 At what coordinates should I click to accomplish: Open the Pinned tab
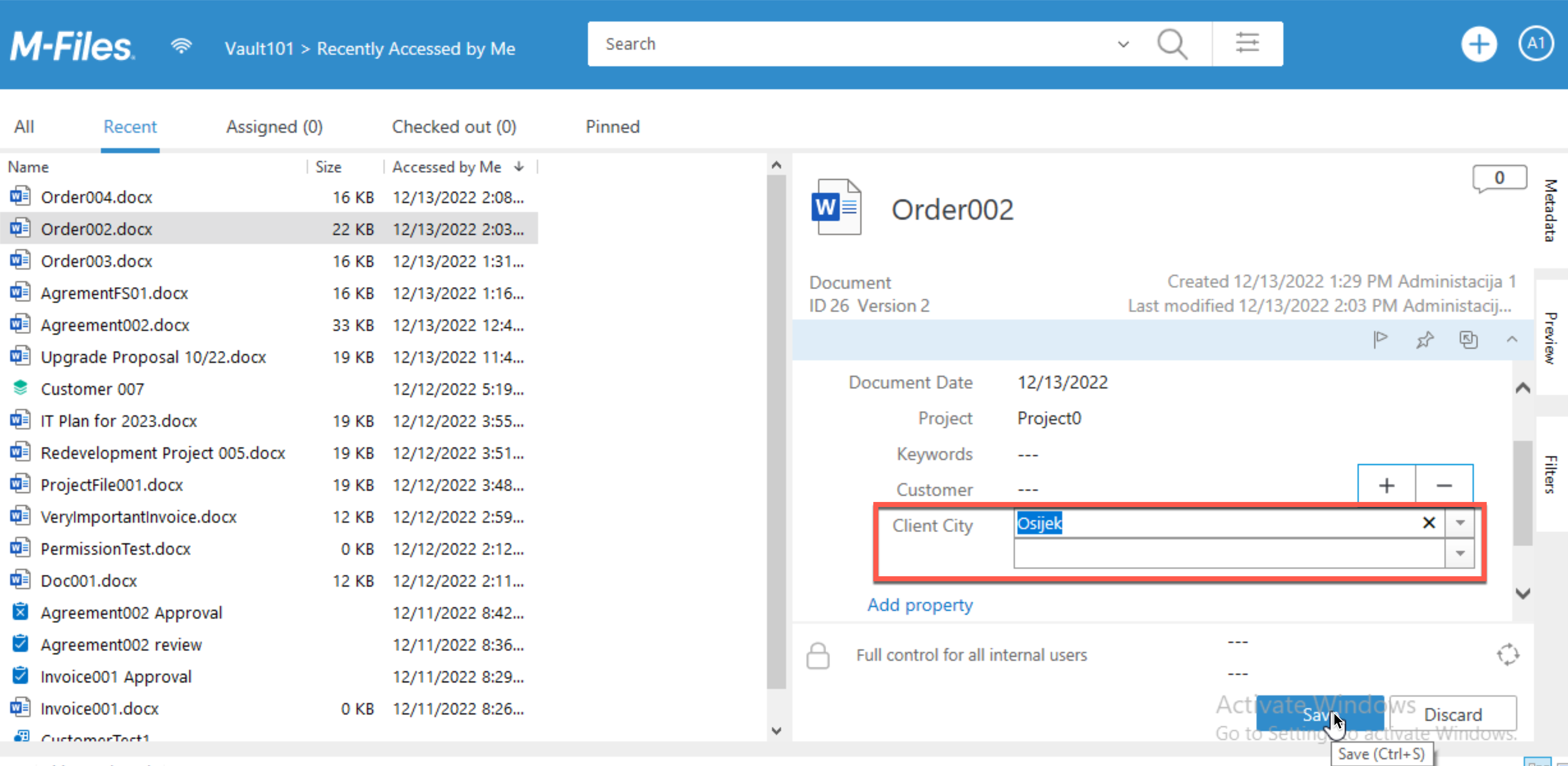(612, 126)
